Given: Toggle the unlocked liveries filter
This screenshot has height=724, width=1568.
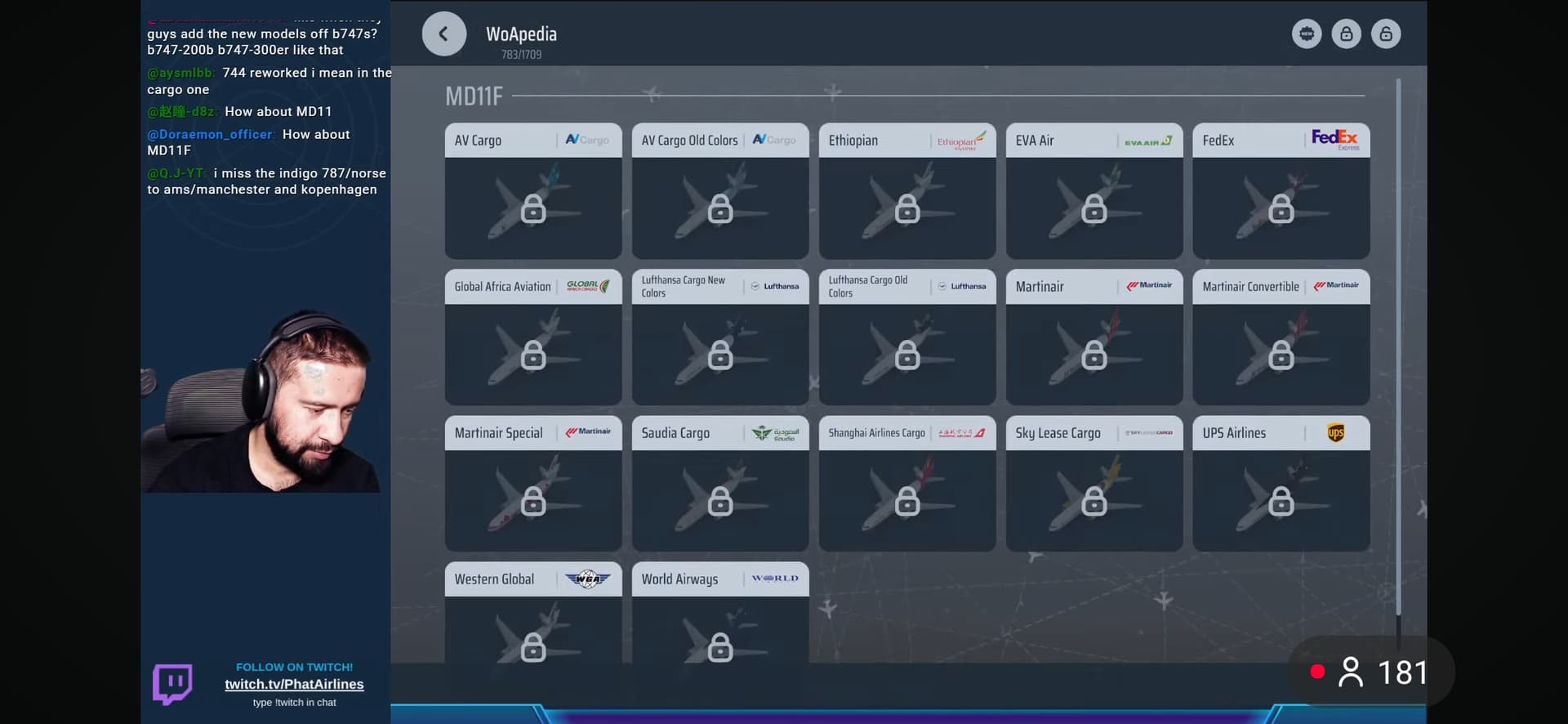Looking at the screenshot, I should tap(1386, 34).
